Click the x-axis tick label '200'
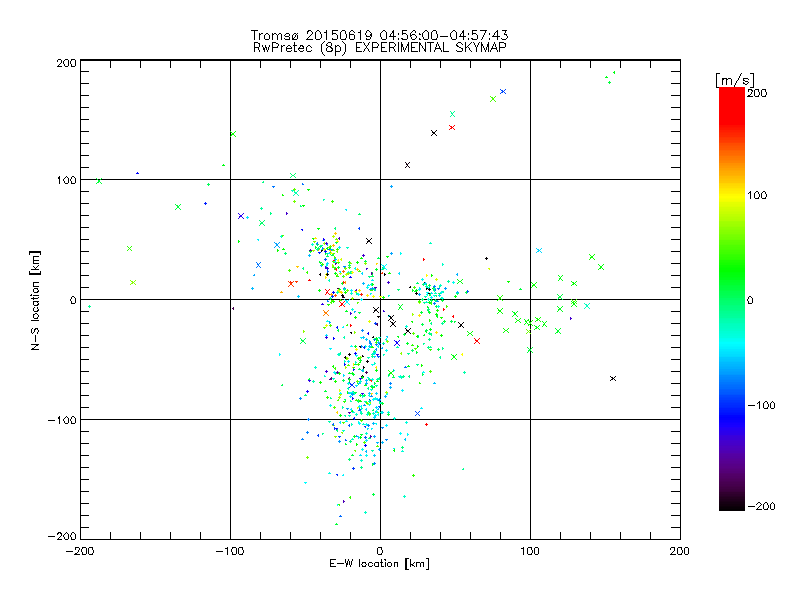The image size is (800, 600). click(x=680, y=551)
